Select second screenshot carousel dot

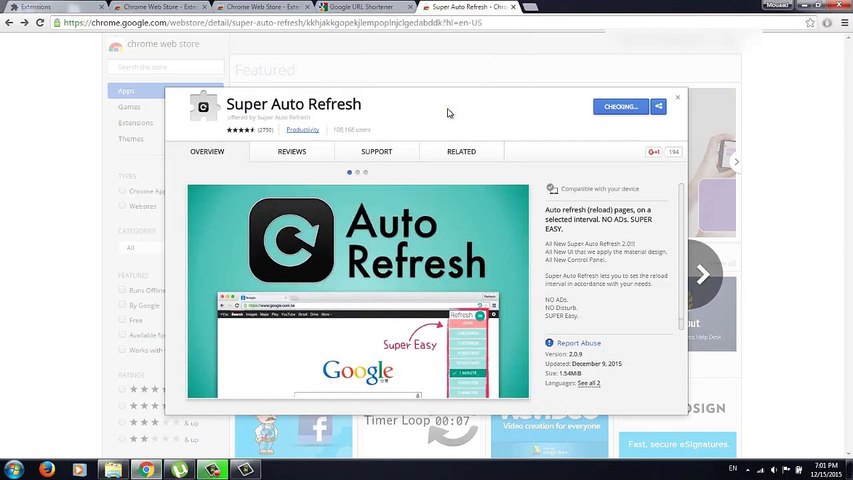click(357, 173)
